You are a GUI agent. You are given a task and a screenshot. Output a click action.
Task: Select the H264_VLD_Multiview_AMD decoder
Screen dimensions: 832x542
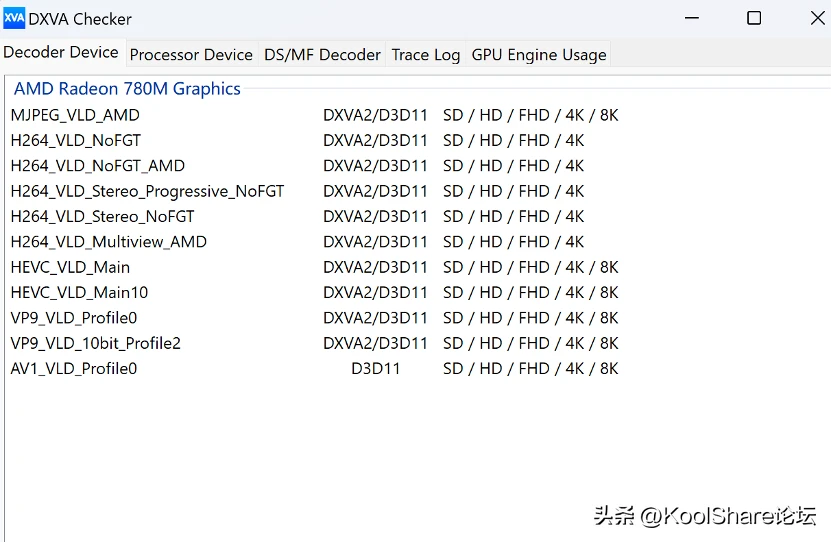coord(109,242)
